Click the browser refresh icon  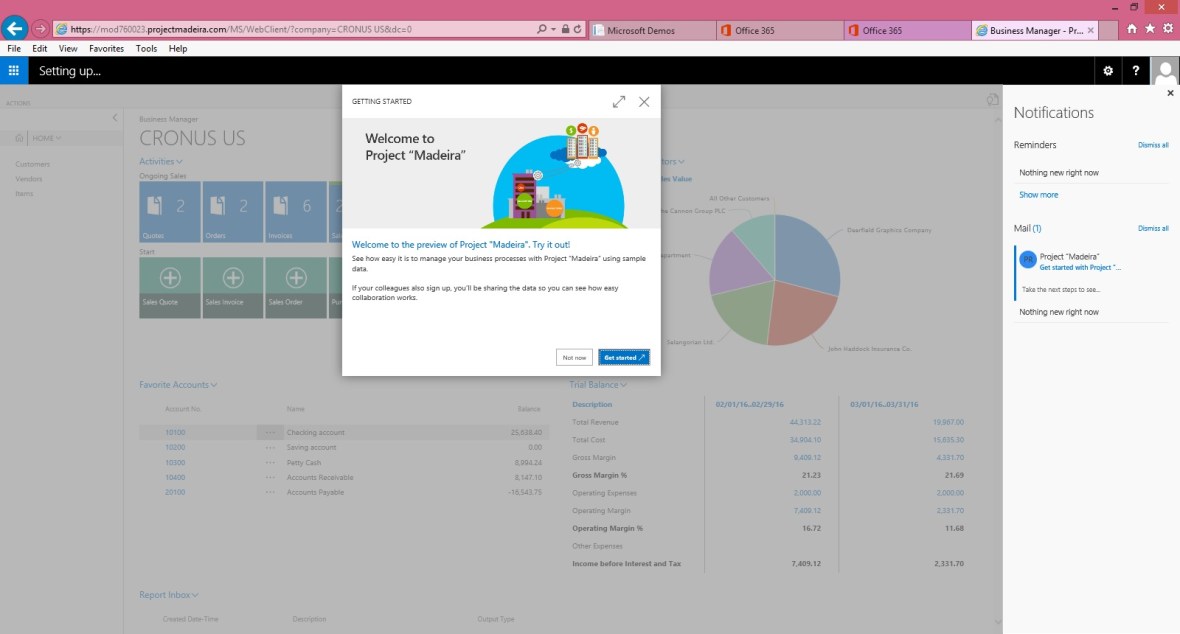pos(578,30)
